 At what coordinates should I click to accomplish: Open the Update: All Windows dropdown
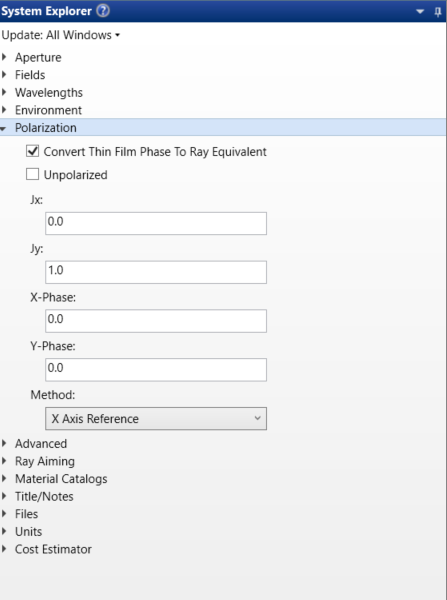pyautogui.click(x=61, y=35)
